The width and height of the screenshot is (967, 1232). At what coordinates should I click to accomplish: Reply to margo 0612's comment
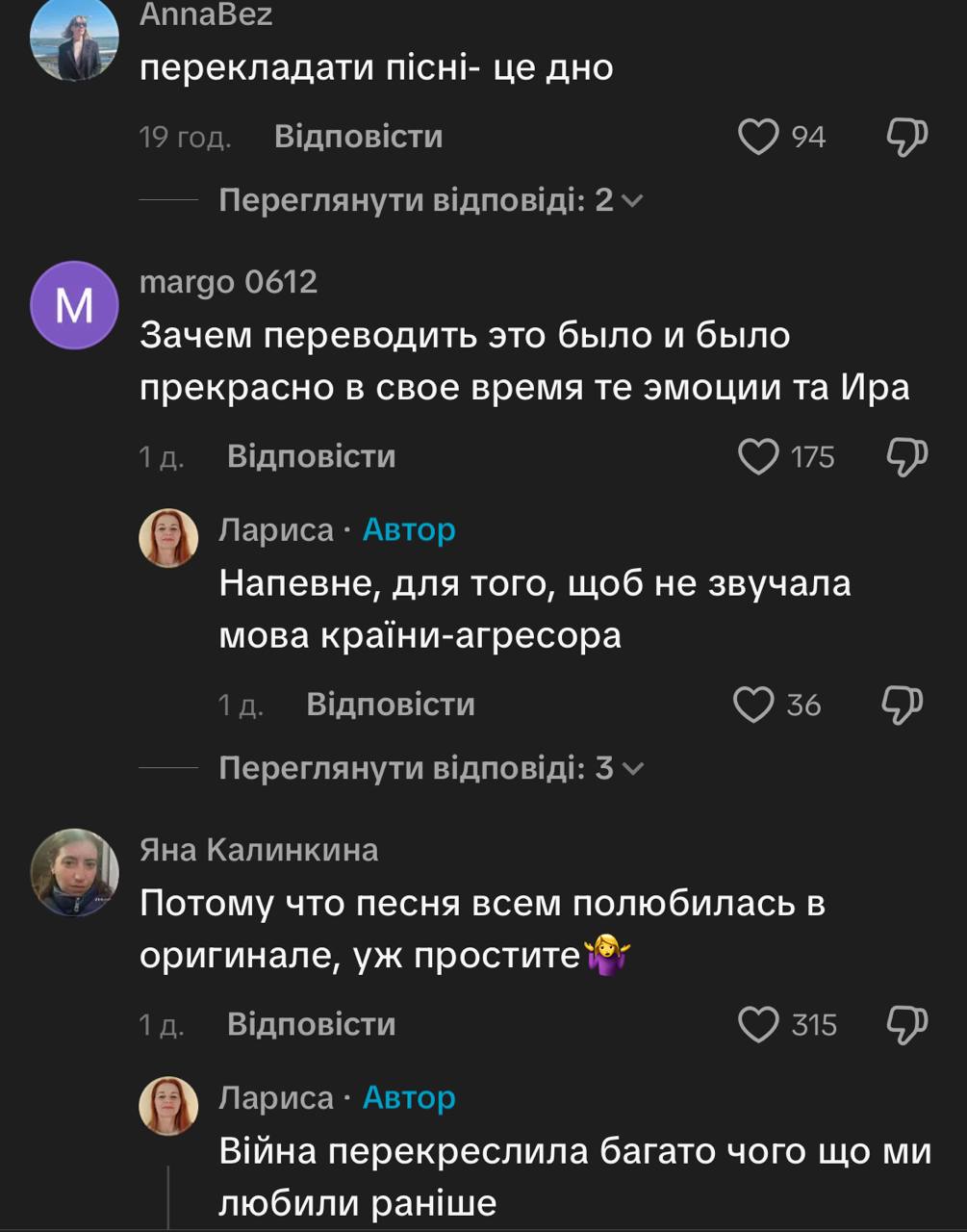(311, 456)
